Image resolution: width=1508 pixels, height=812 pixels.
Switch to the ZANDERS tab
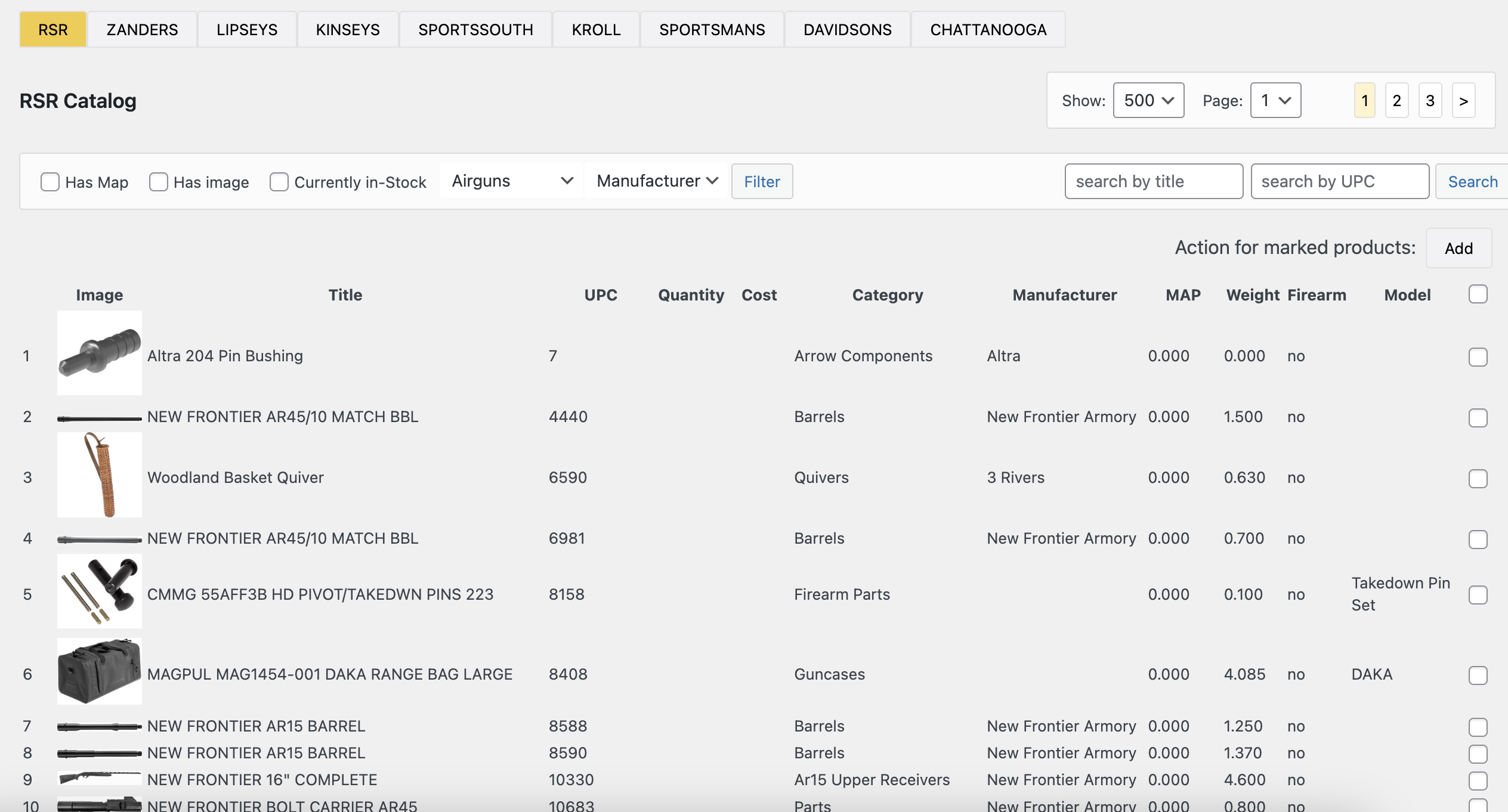point(142,29)
